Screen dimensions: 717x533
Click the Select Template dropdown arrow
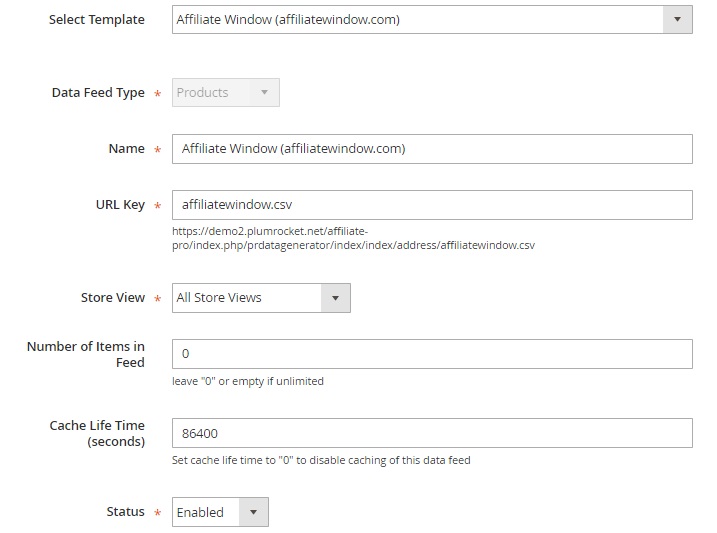[677, 19]
